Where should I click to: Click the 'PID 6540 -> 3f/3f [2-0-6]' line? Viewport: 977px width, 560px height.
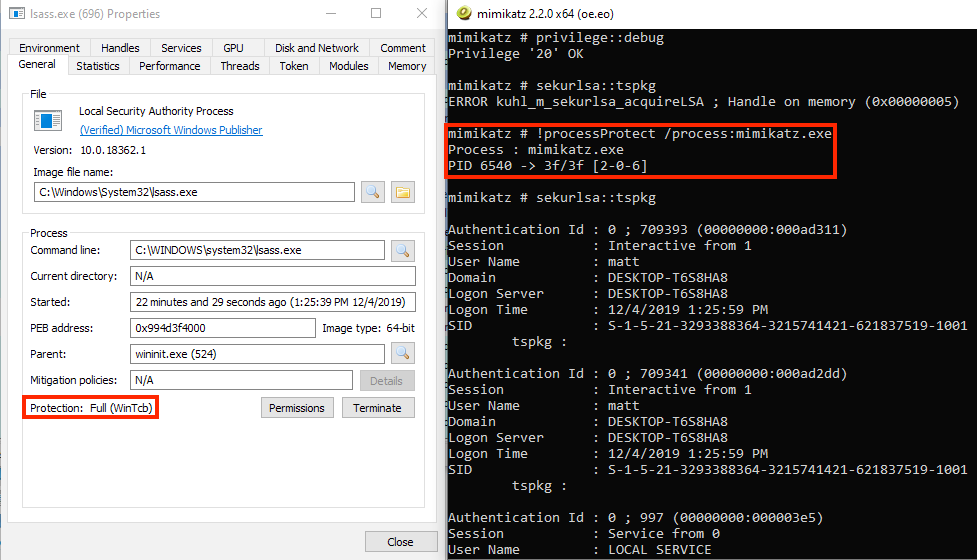tap(548, 166)
